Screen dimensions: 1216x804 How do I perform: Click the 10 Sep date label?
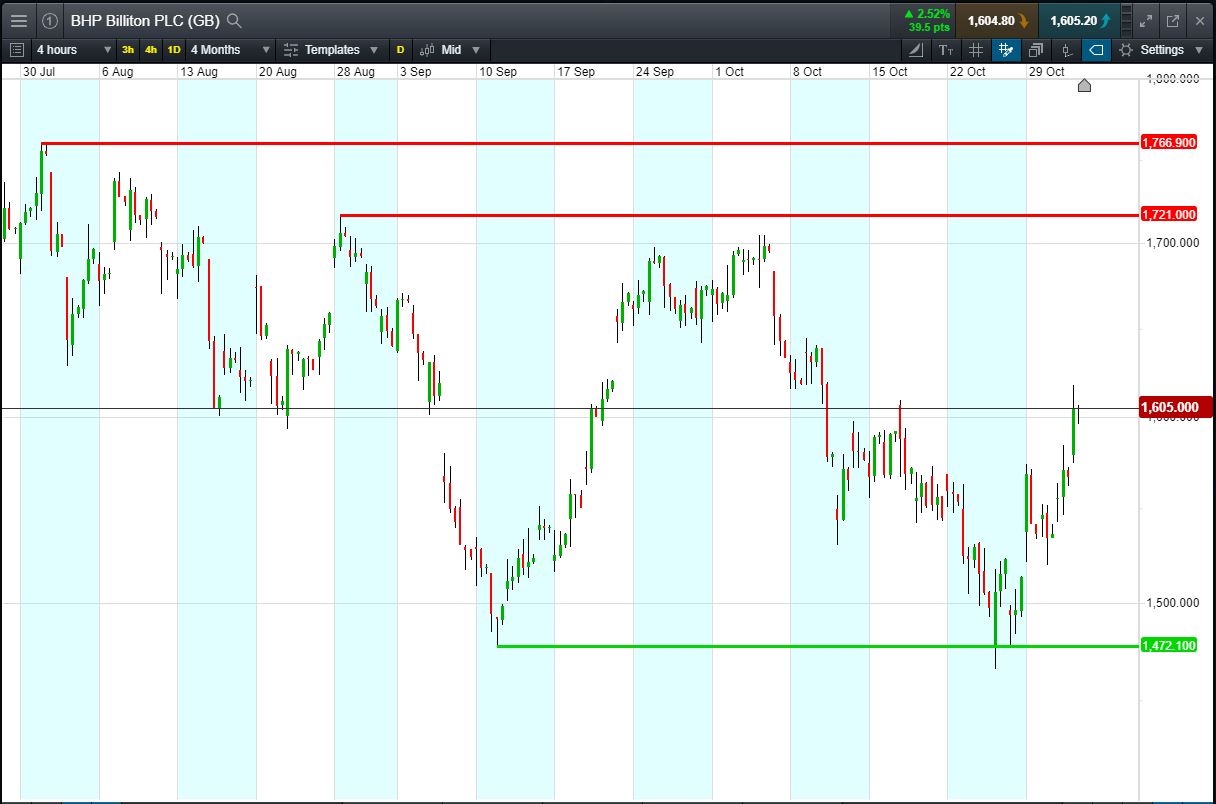pos(498,72)
